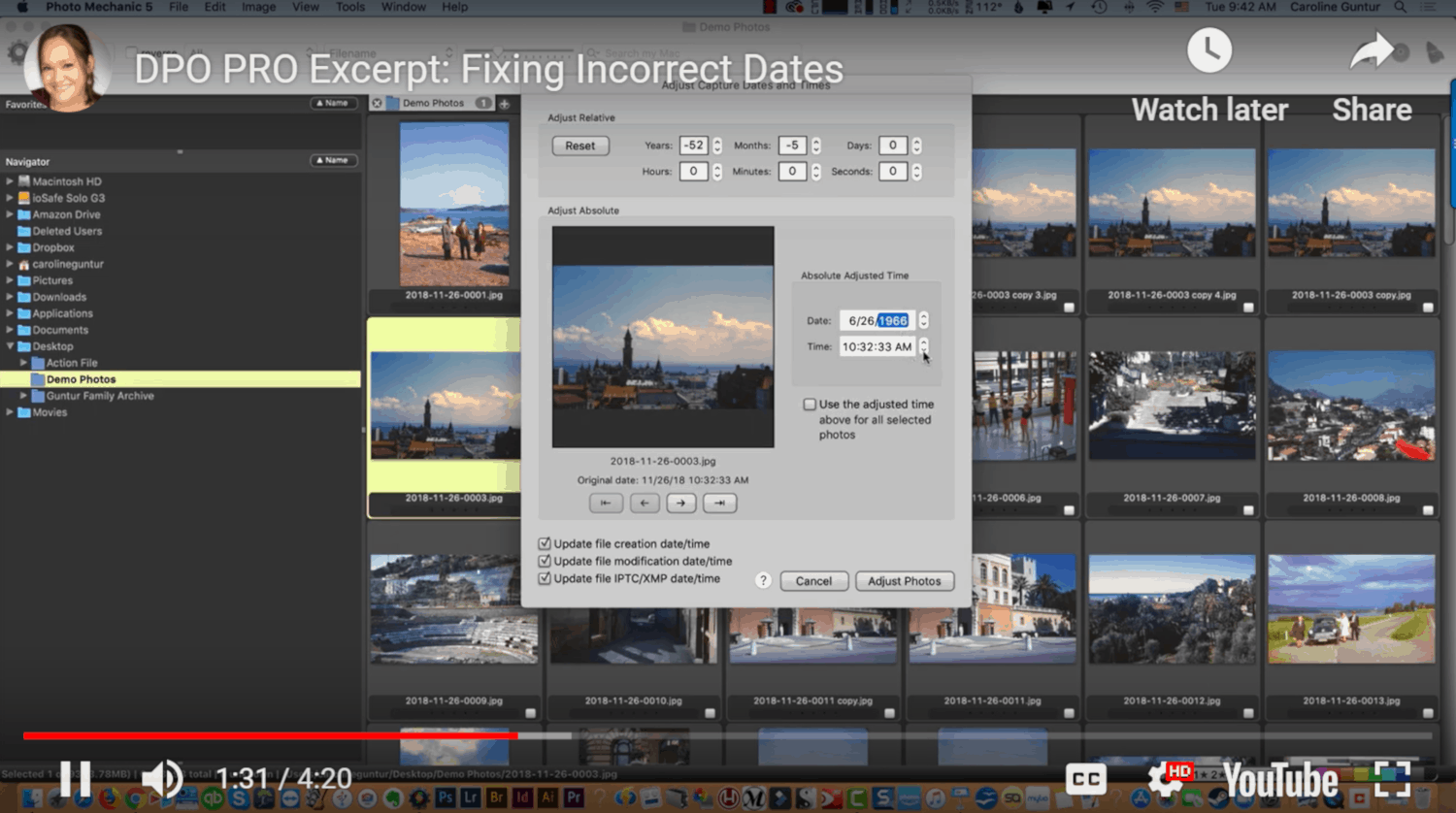1456x813 pixels.
Task: Open the video title link
Action: click(488, 70)
